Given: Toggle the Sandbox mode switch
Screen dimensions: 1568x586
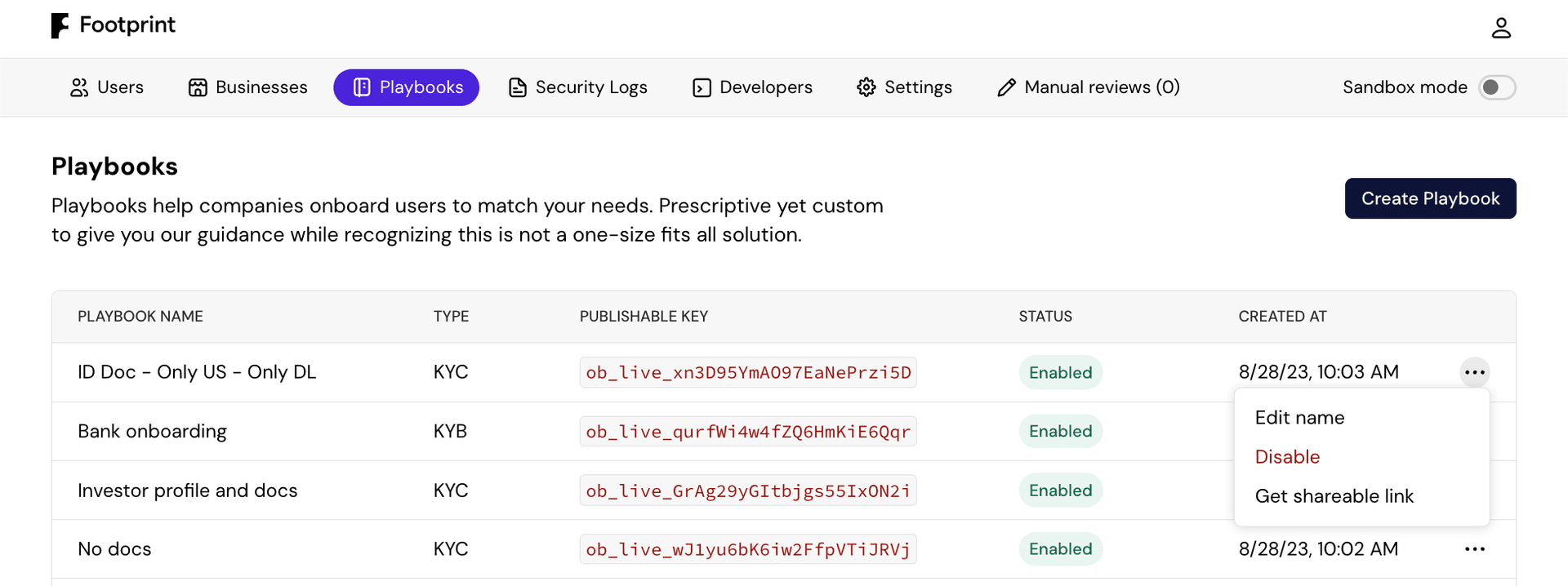Looking at the screenshot, I should [1497, 87].
